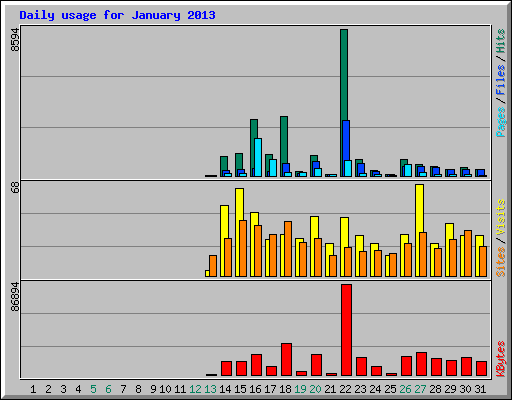Click the green day label 19
The height and width of the screenshot is (400, 512).
300,389
